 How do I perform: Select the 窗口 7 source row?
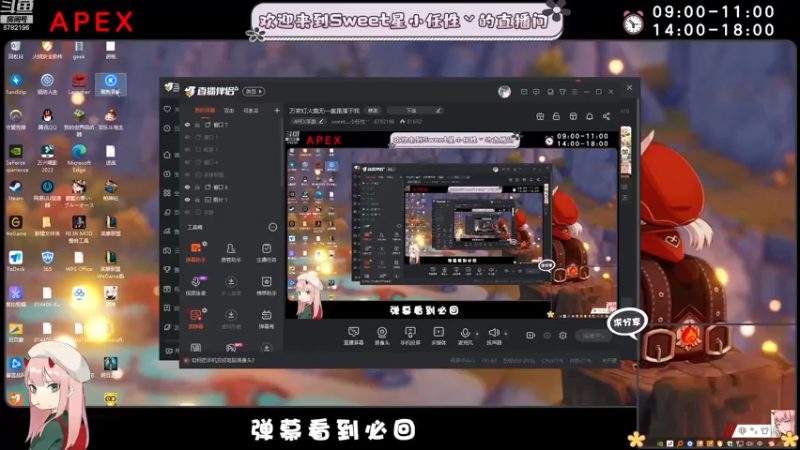point(231,124)
